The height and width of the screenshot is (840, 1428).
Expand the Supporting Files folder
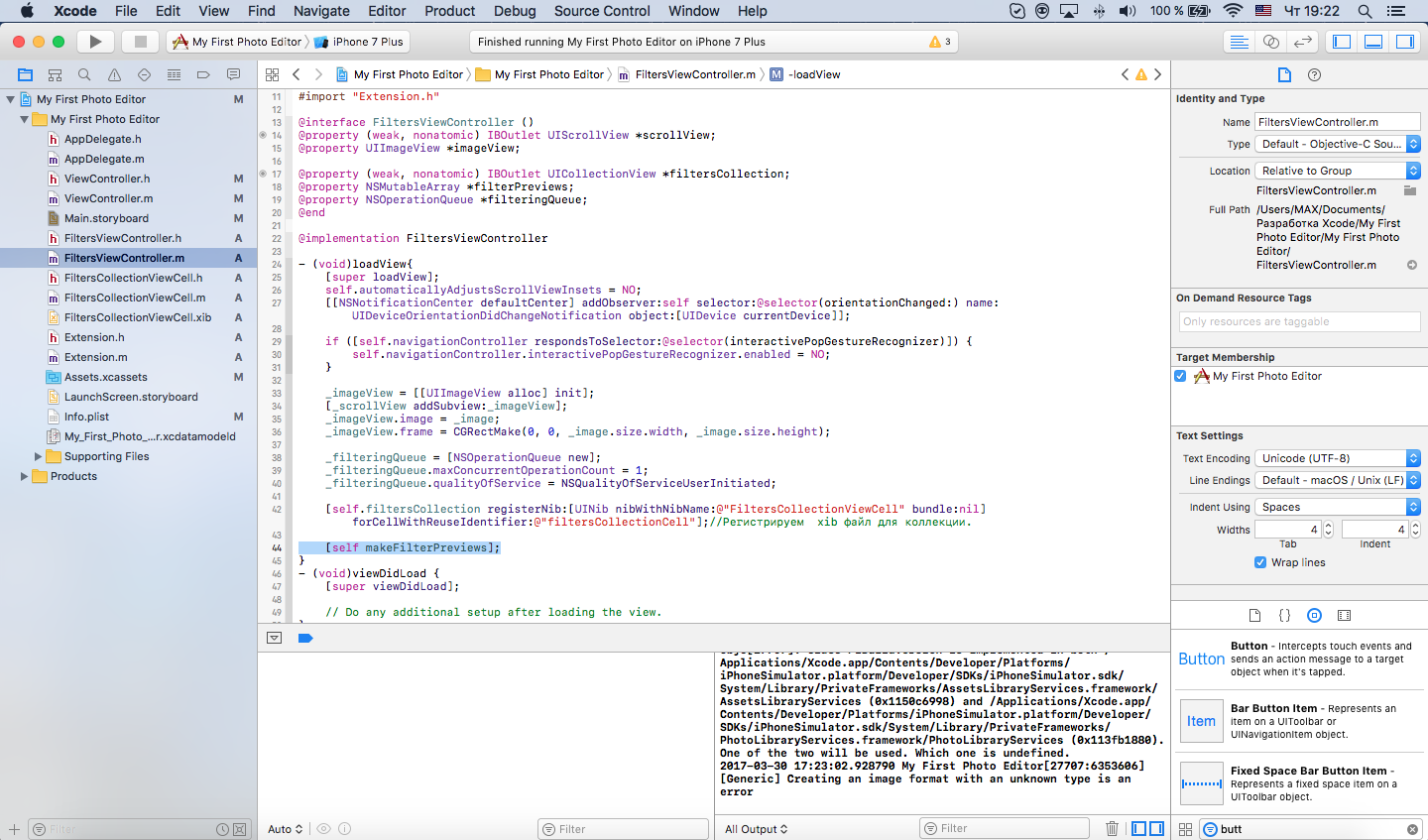(x=39, y=456)
